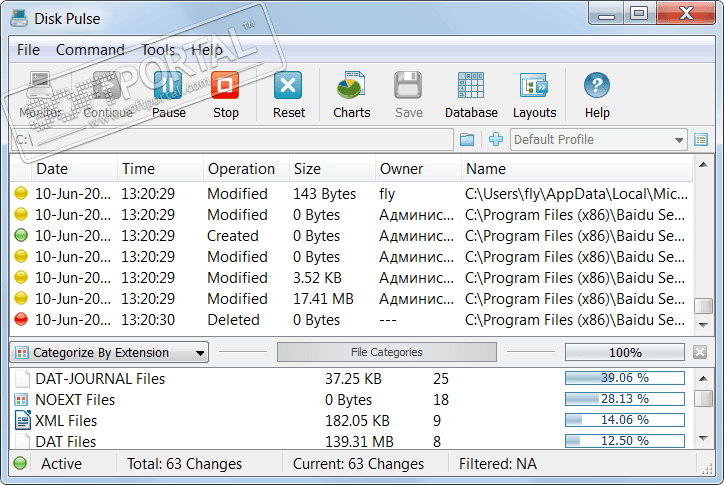
Task: Select the NOEXT Files category
Action: point(351,400)
